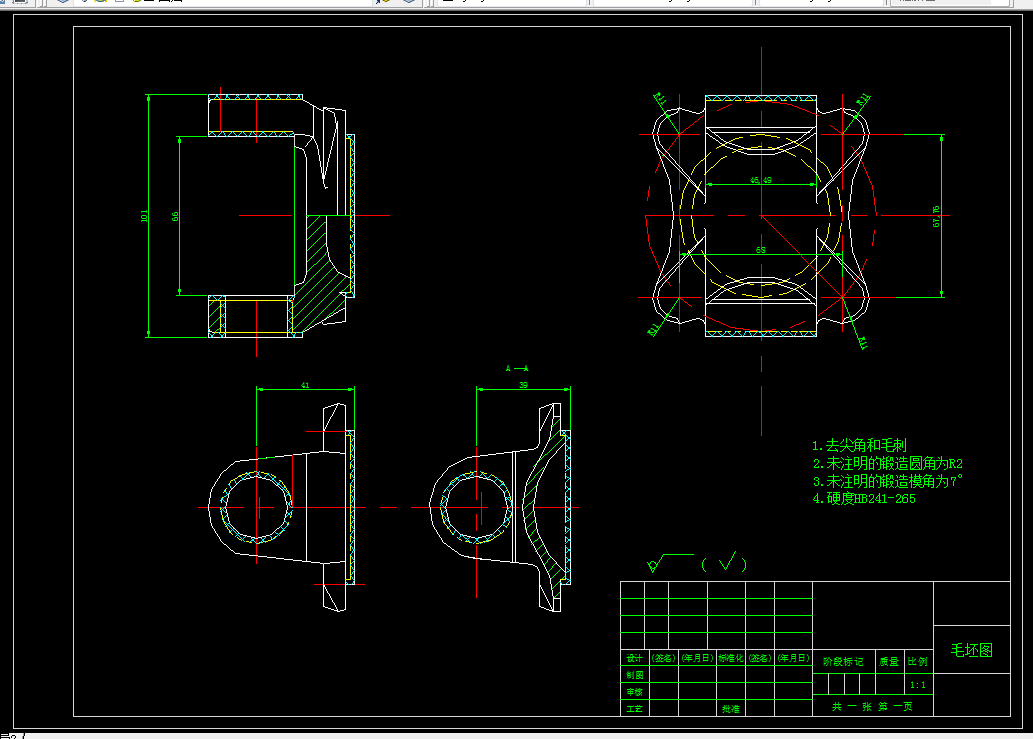Click the 质量 header cell
Screen dimensions: 1033x739
coord(889,661)
